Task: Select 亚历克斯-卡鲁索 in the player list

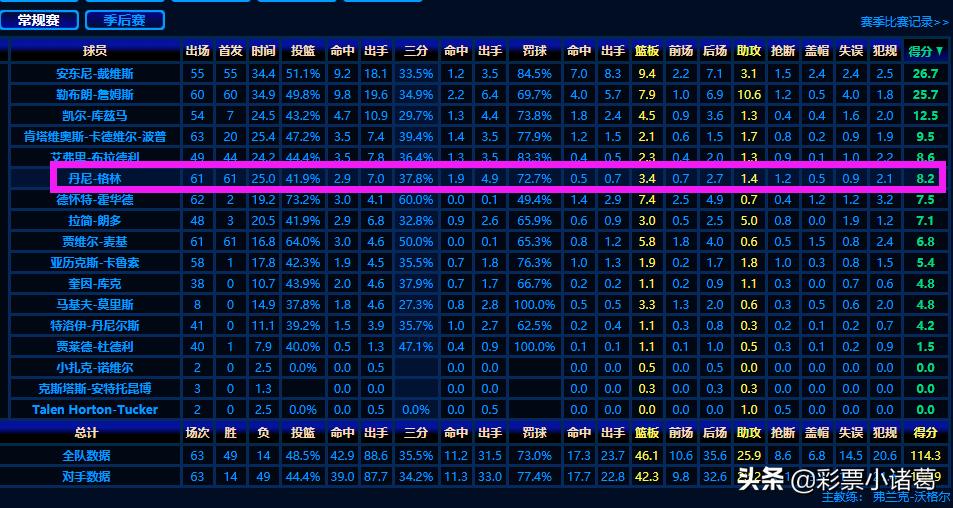Action: (x=95, y=262)
